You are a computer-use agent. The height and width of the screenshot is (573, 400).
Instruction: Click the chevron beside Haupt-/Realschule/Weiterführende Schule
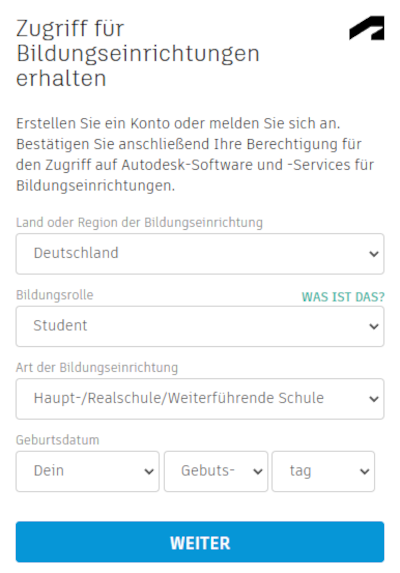[x=374, y=399]
